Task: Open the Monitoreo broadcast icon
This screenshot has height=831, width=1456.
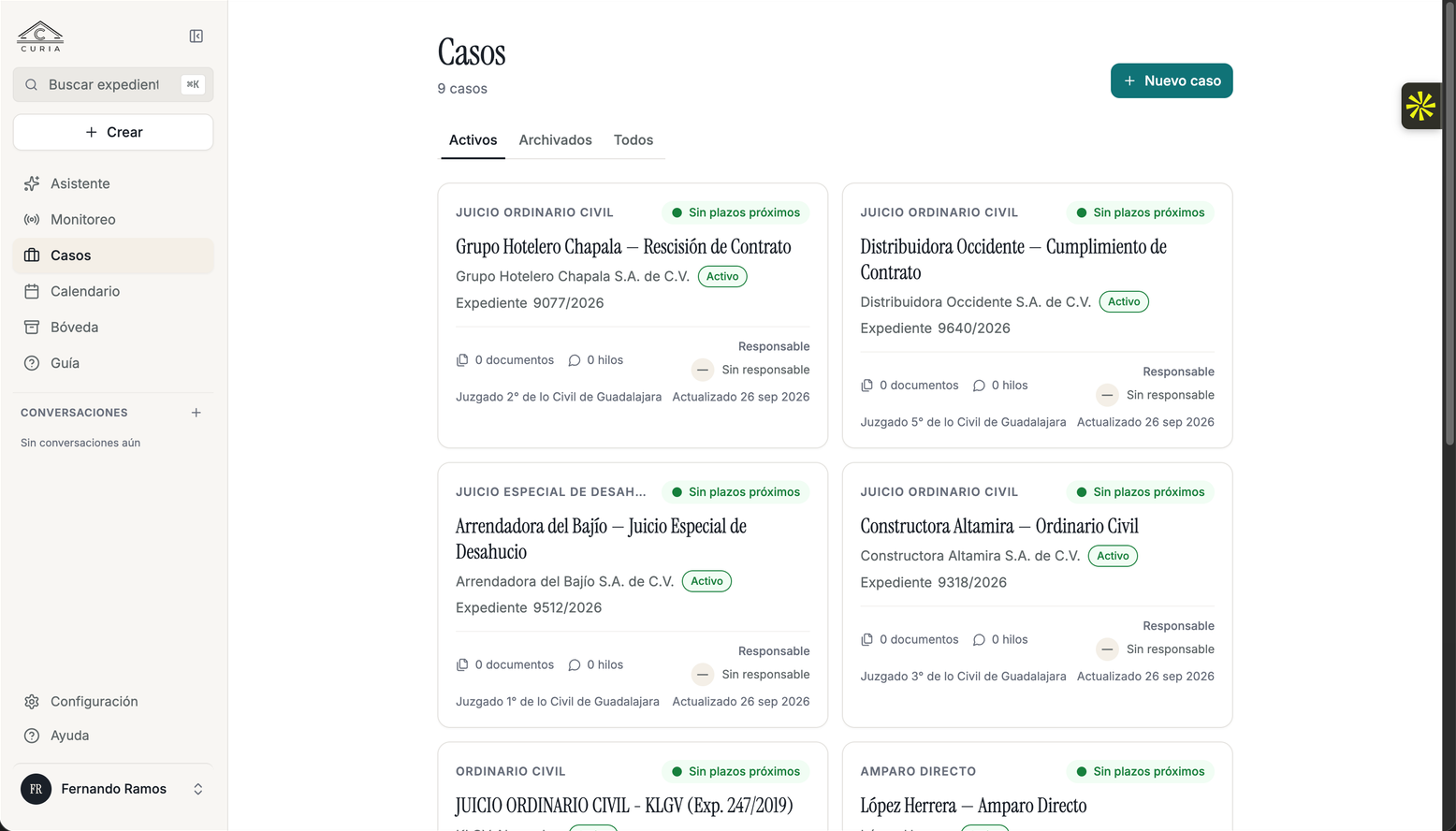Action: click(x=32, y=219)
